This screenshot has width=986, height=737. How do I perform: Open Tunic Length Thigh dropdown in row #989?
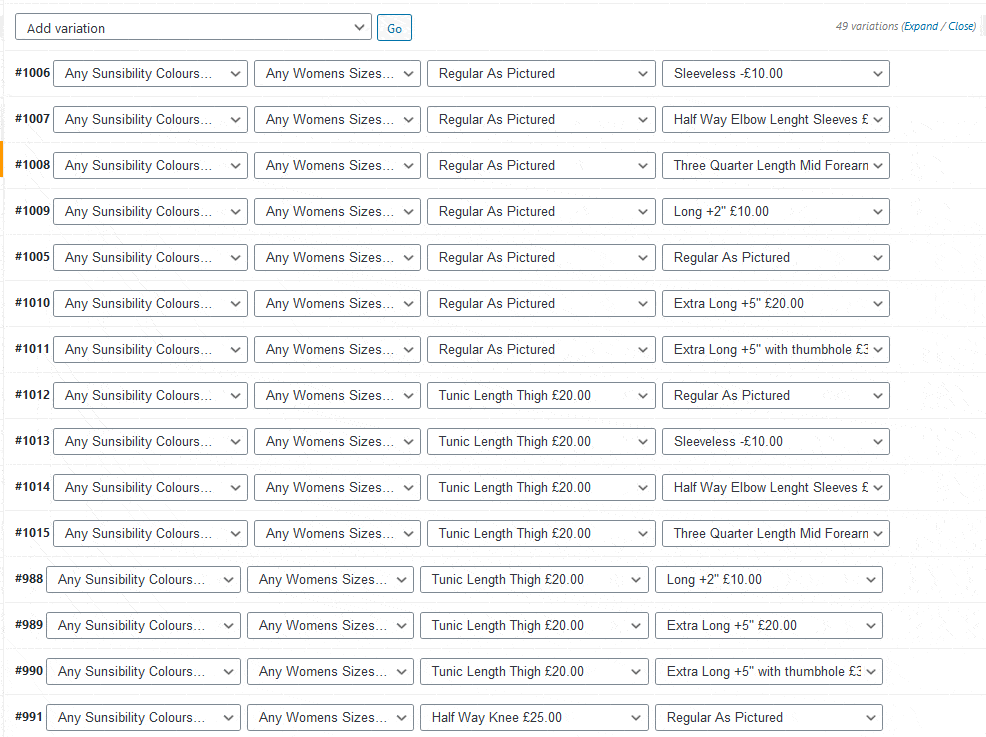point(535,625)
